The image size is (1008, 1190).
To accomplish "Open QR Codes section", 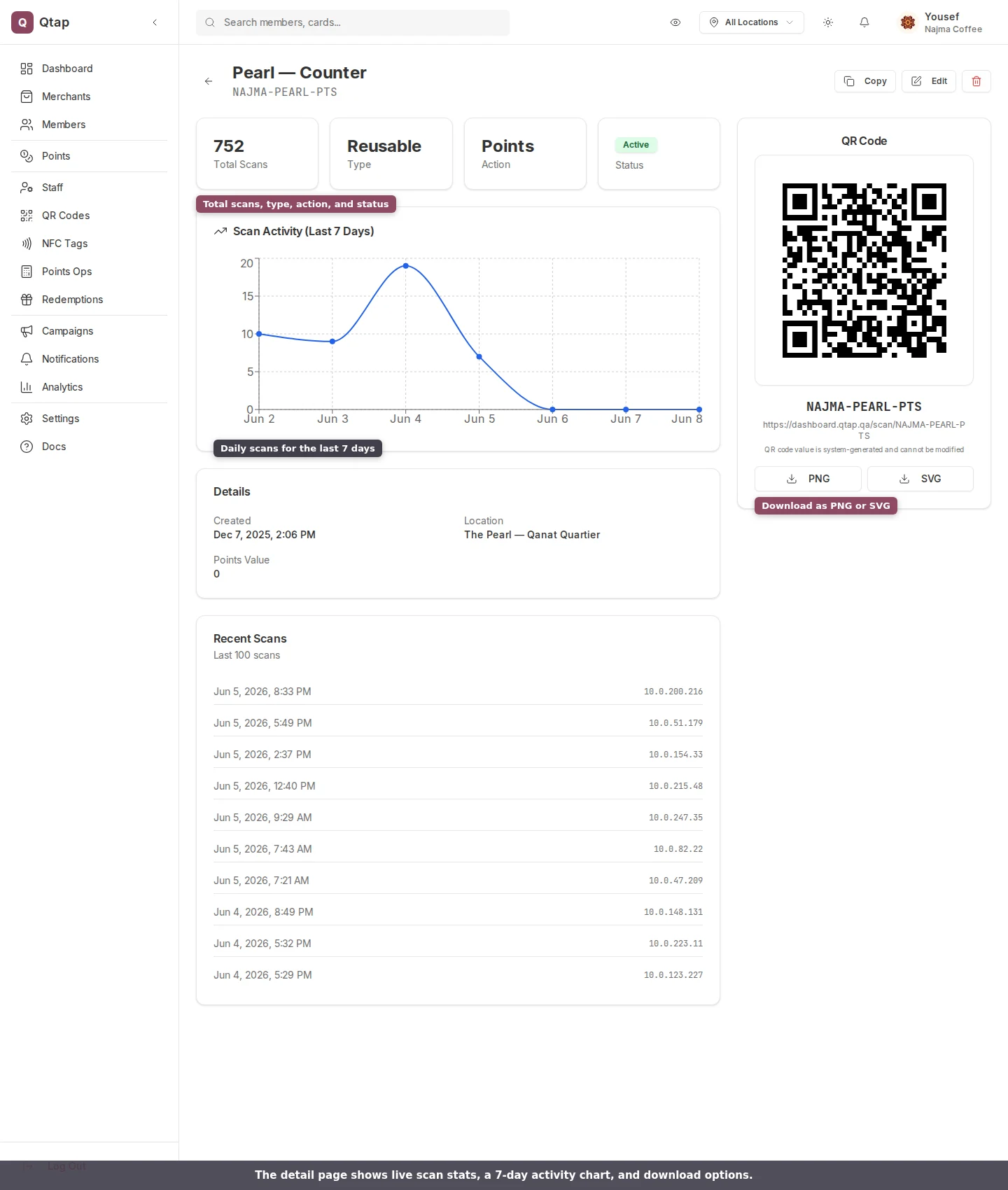I will 89,216.
